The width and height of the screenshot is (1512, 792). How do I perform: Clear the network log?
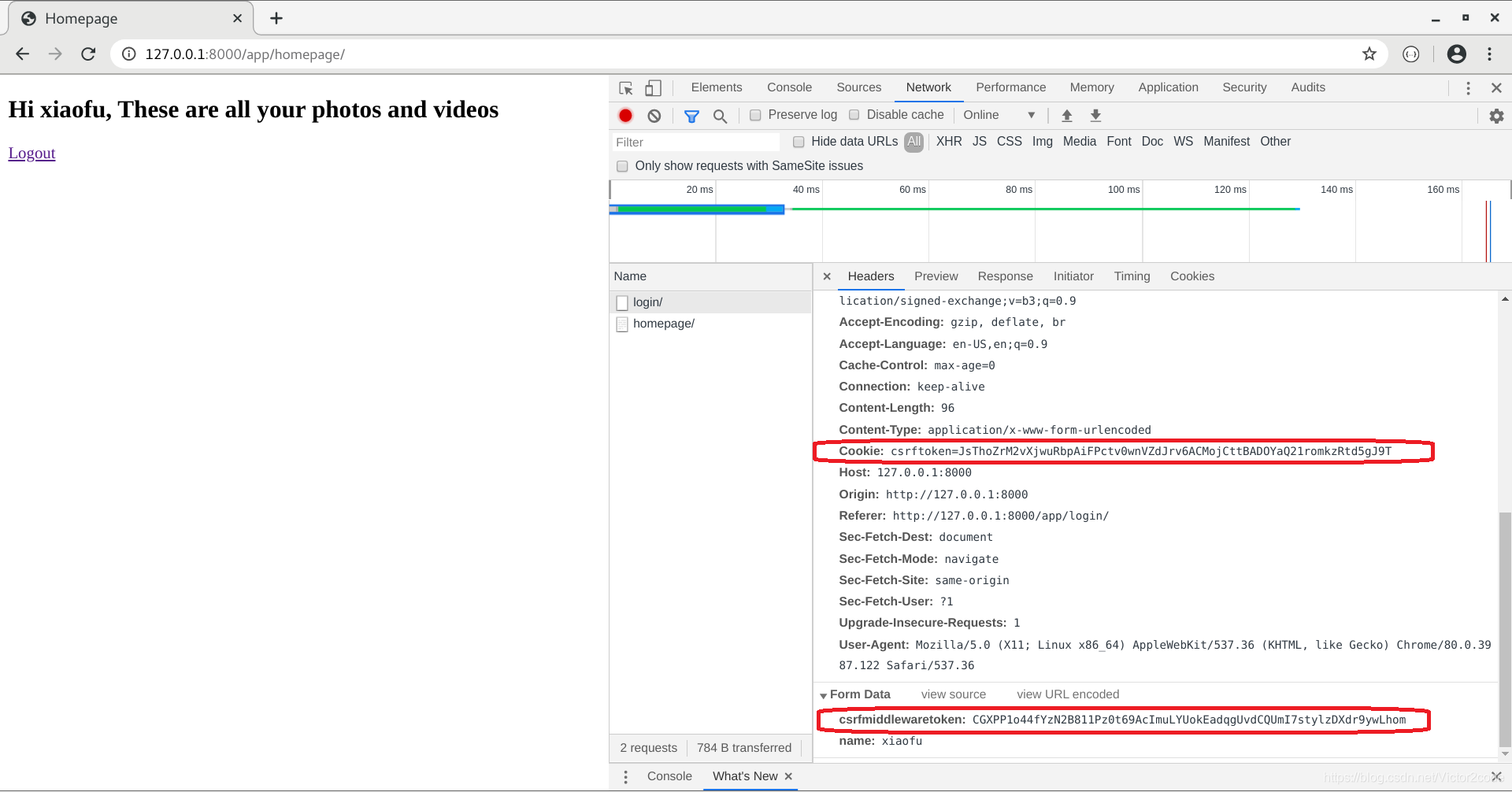[654, 115]
